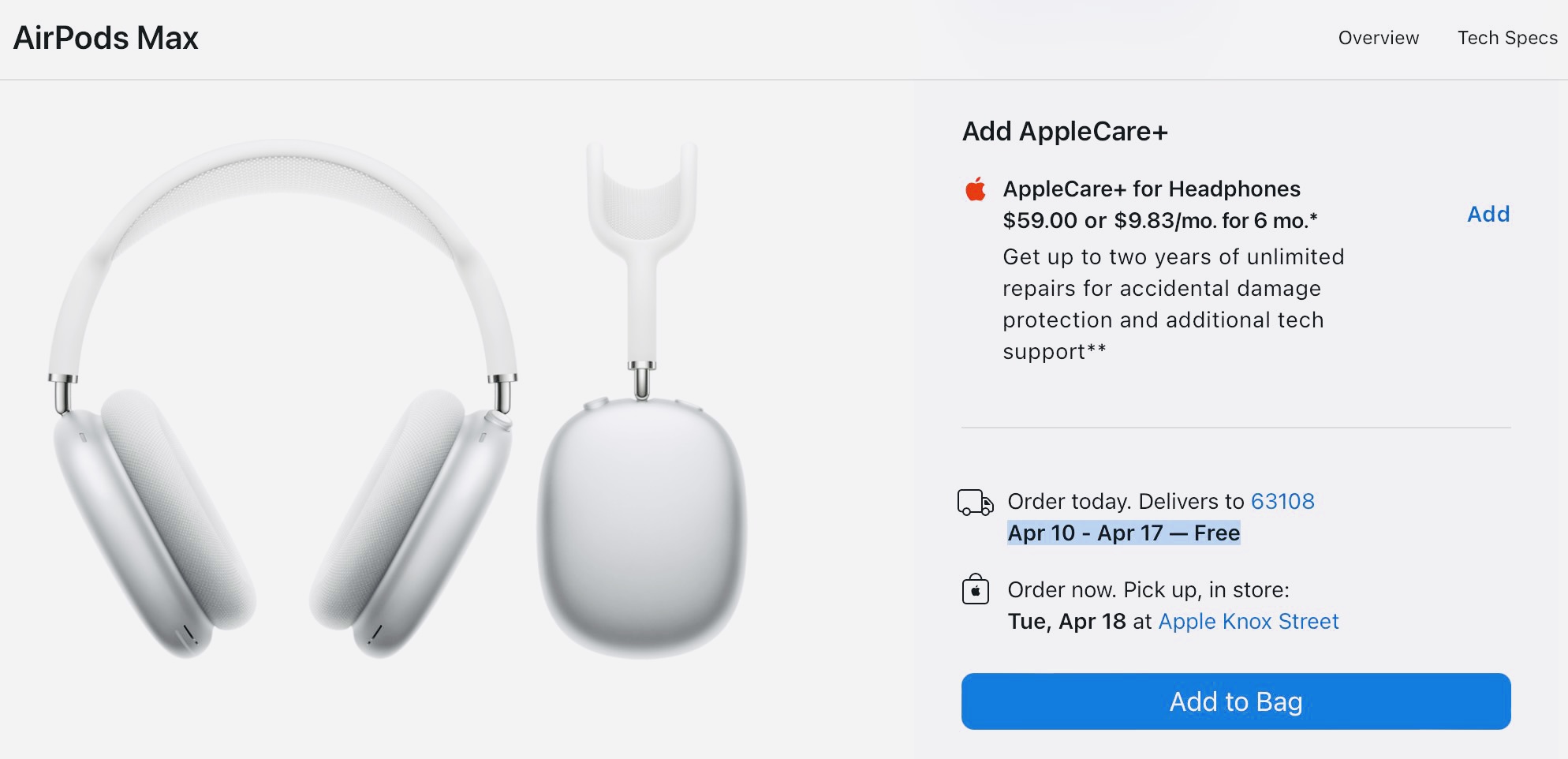Viewport: 1568px width, 759px height.
Task: Click the shipping icon next to delivery info
Action: (x=975, y=501)
